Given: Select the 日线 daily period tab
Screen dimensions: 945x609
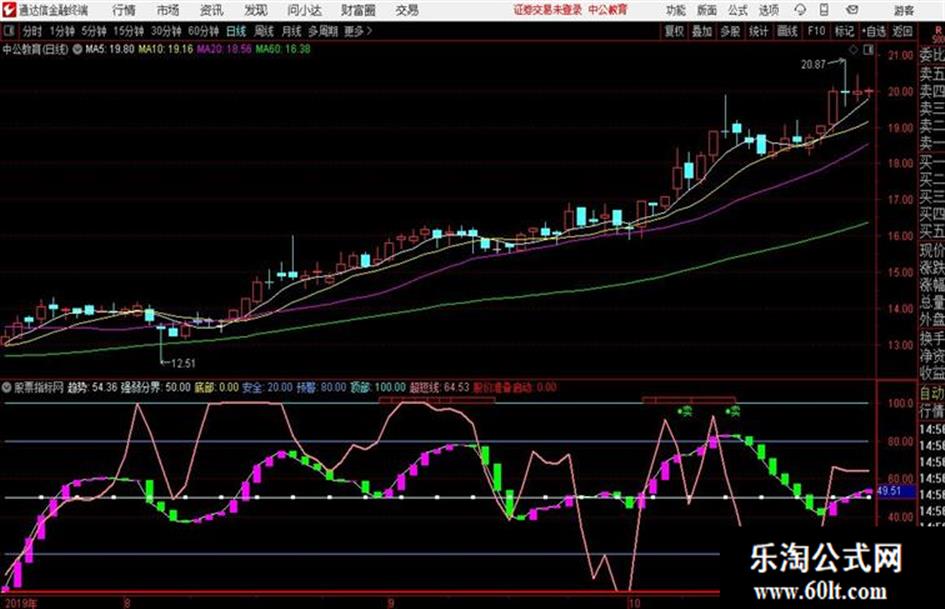Looking at the screenshot, I should click(236, 31).
